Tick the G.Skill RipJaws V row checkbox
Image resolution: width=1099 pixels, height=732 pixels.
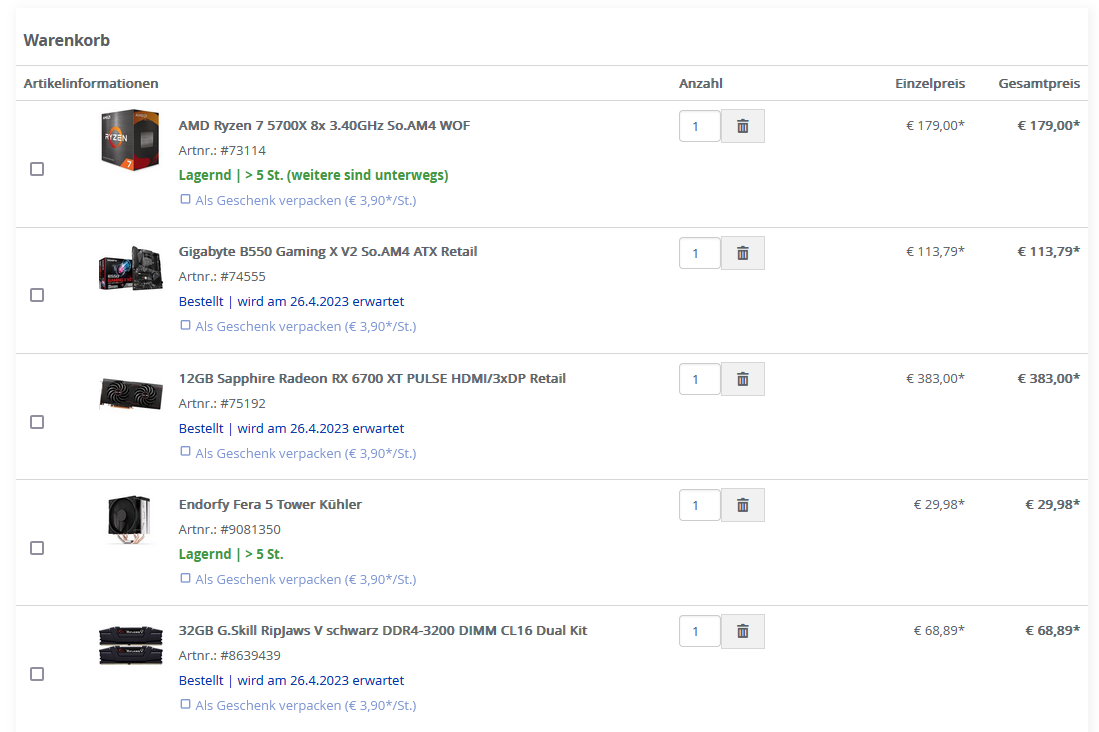tap(37, 674)
